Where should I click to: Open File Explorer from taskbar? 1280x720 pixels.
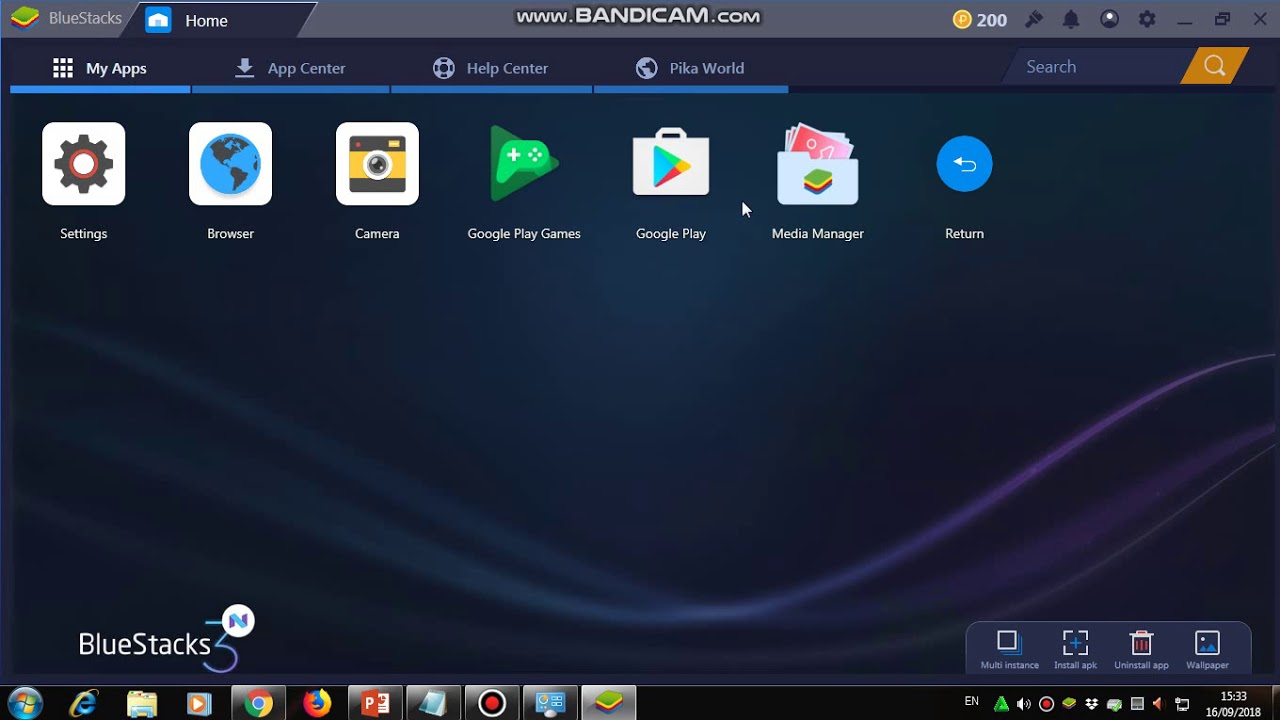[142, 704]
